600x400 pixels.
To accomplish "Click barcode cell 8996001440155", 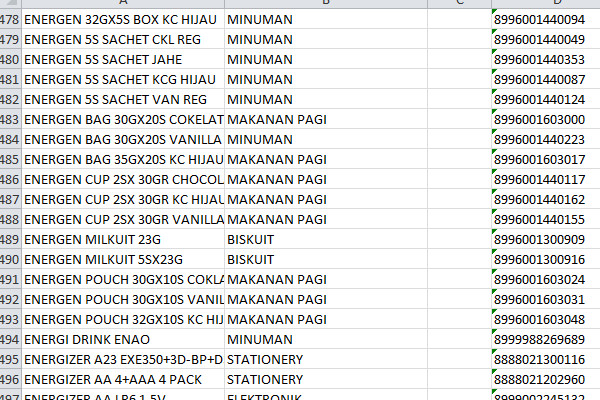I will point(546,219).
